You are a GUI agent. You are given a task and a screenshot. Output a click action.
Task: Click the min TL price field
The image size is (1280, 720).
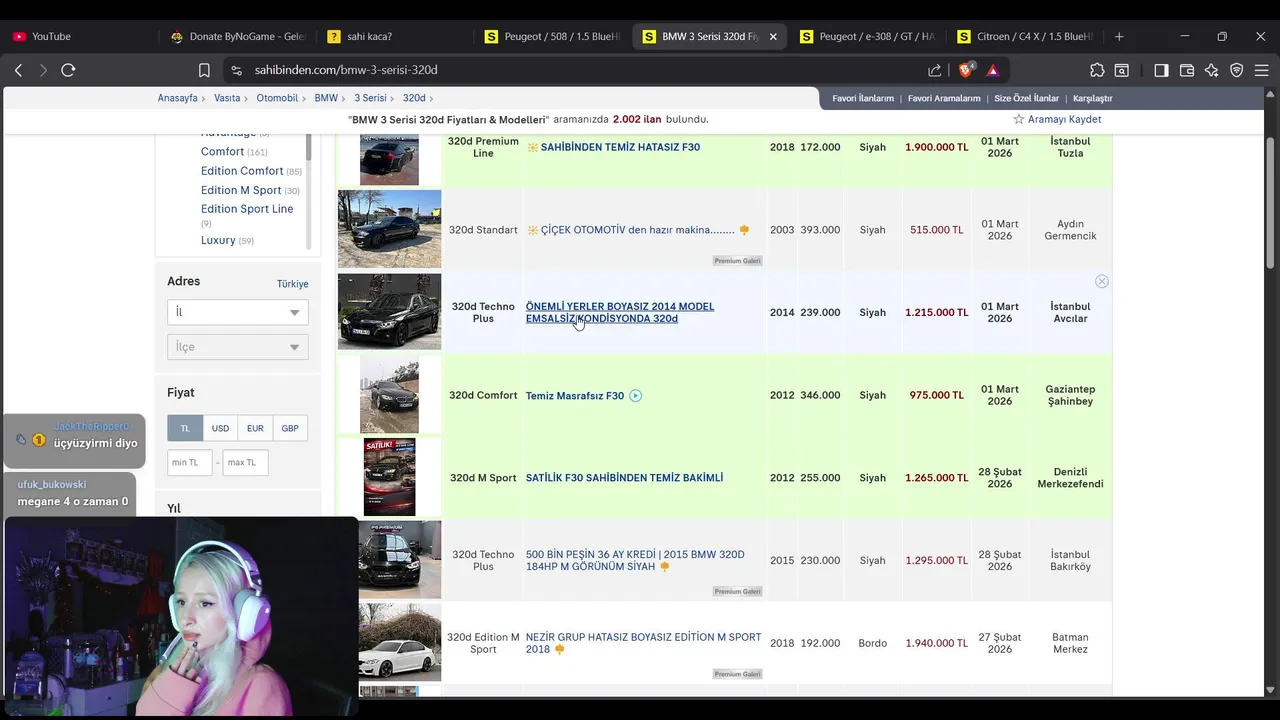189,462
